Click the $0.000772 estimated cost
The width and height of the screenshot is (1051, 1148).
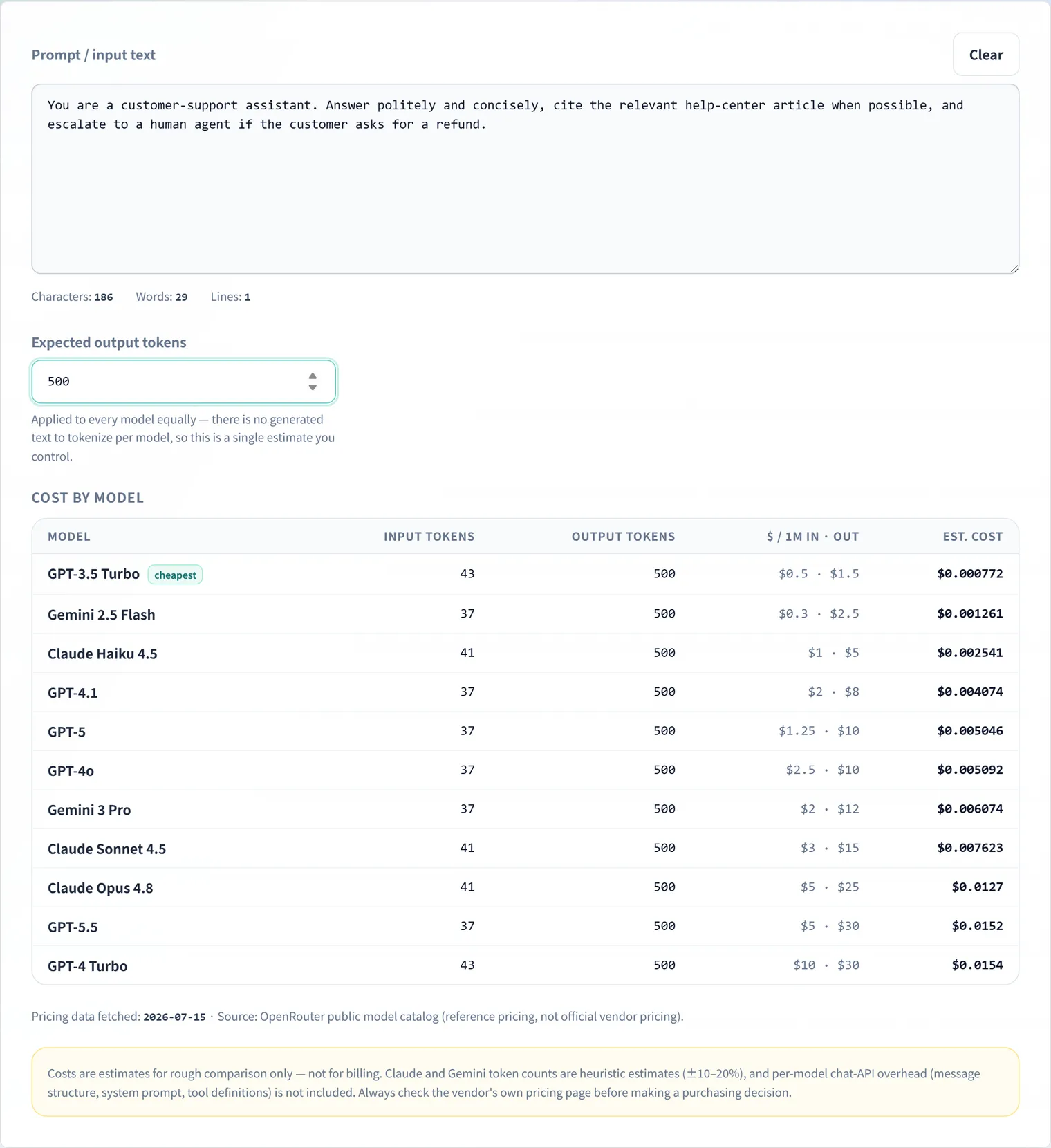pos(969,573)
